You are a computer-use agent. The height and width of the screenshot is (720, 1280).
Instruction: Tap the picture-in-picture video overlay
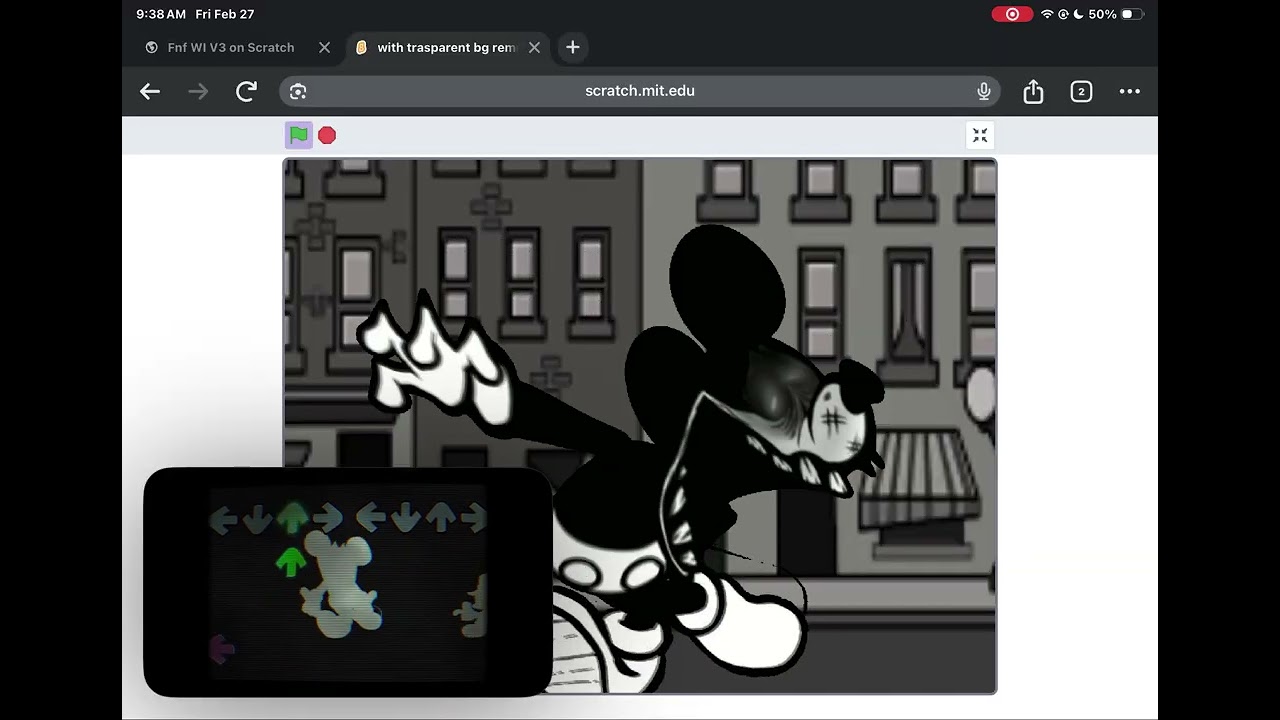tap(348, 581)
